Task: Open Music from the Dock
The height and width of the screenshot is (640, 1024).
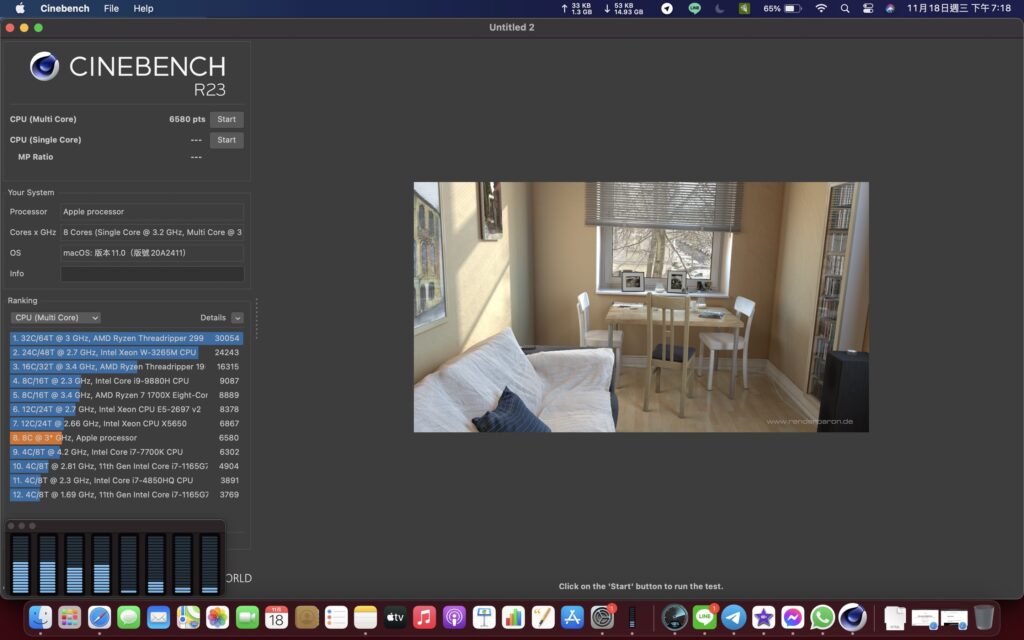Action: tap(424, 617)
